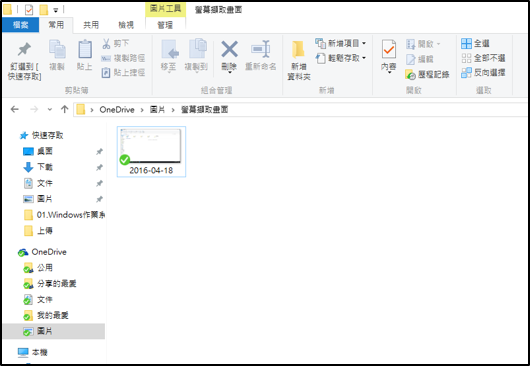The width and height of the screenshot is (530, 366).
Task: Click the address bar folder icon
Action: coord(81,109)
